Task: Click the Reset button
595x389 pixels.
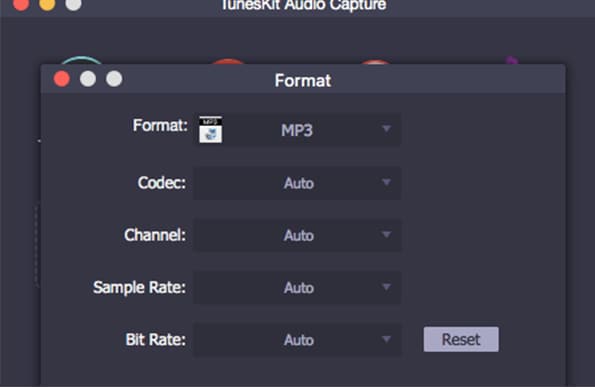Action: tap(461, 339)
